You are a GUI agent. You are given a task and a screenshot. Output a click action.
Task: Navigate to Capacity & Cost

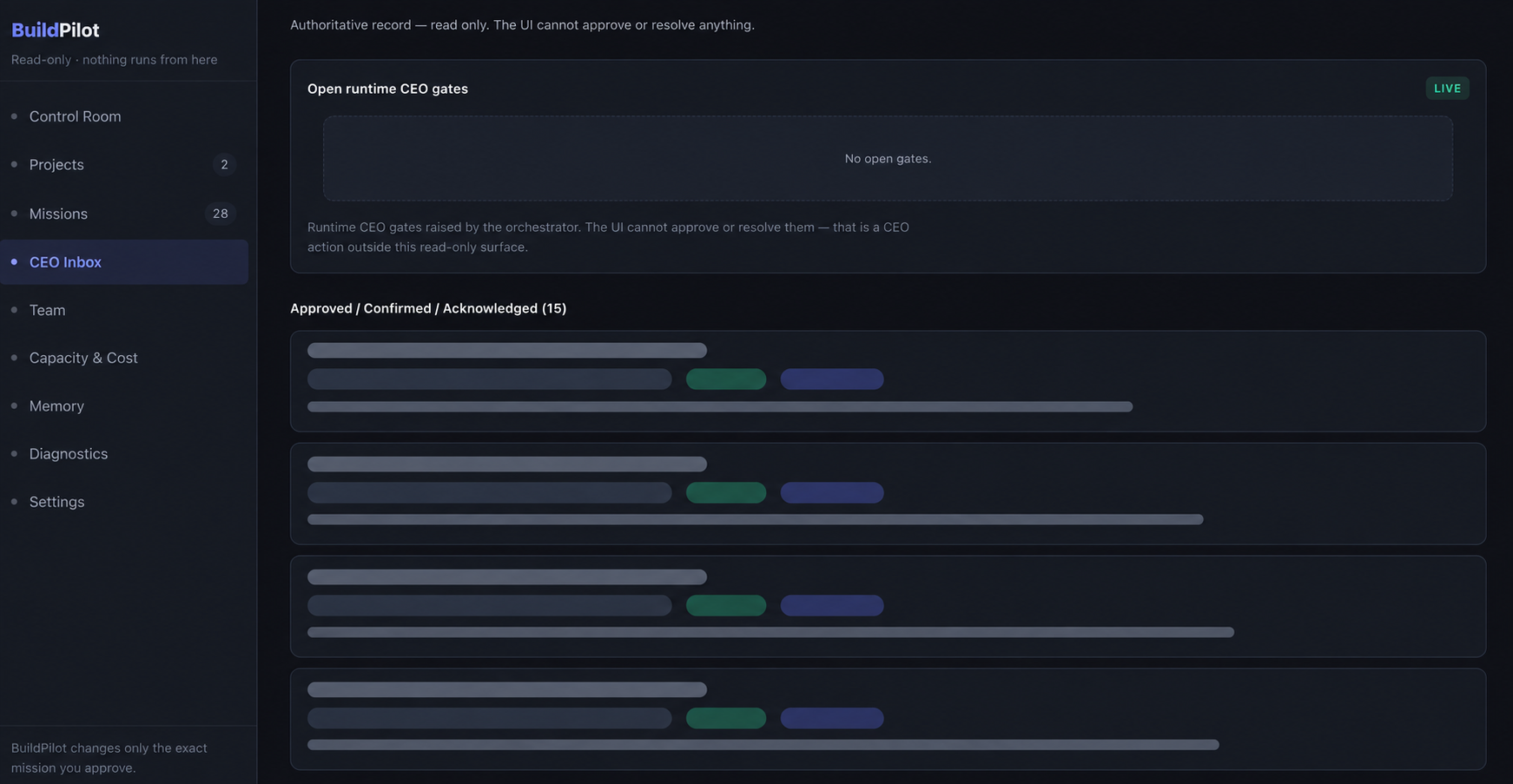[124, 358]
